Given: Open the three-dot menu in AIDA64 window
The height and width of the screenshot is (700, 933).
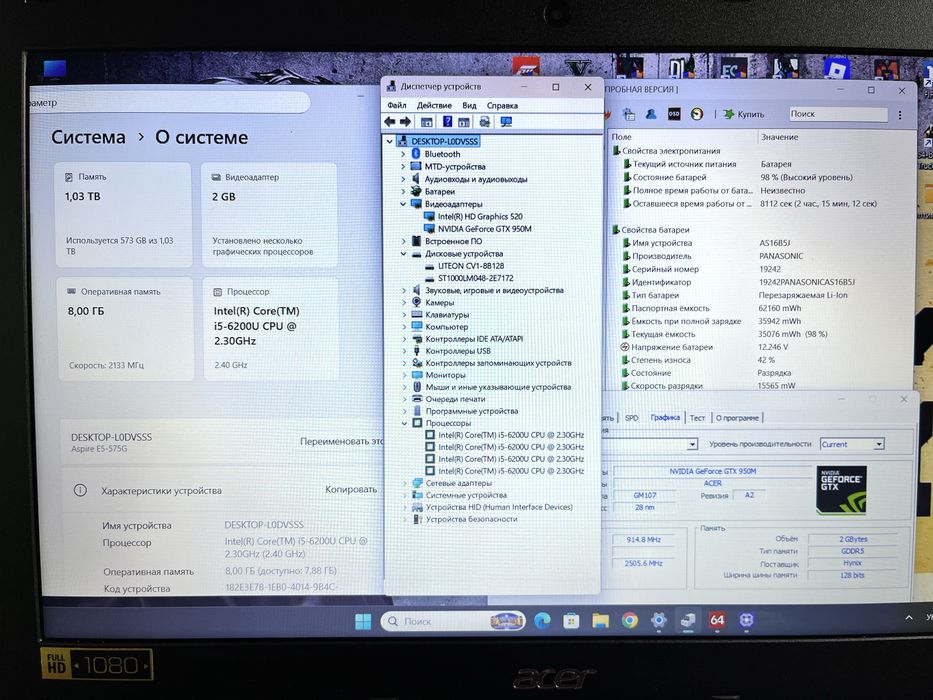Looking at the screenshot, I should tap(900, 114).
